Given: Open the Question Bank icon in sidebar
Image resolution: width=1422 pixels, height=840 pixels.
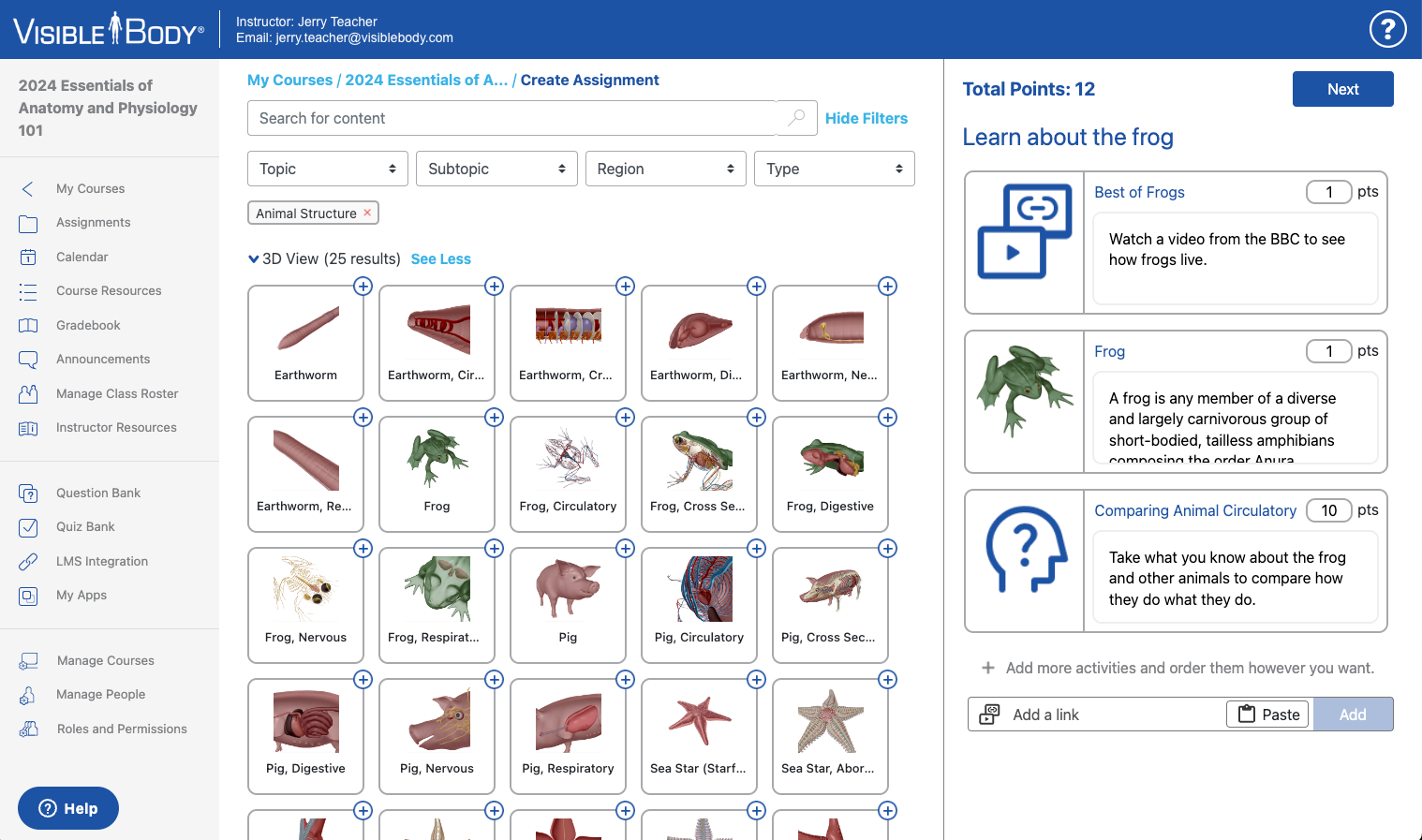Looking at the screenshot, I should 28,494.
